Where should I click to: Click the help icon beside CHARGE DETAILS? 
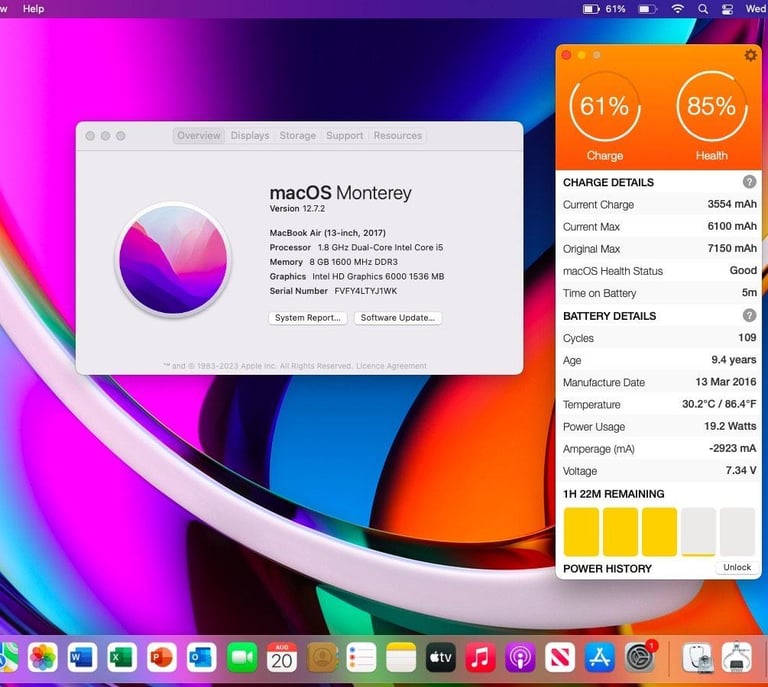pos(749,182)
